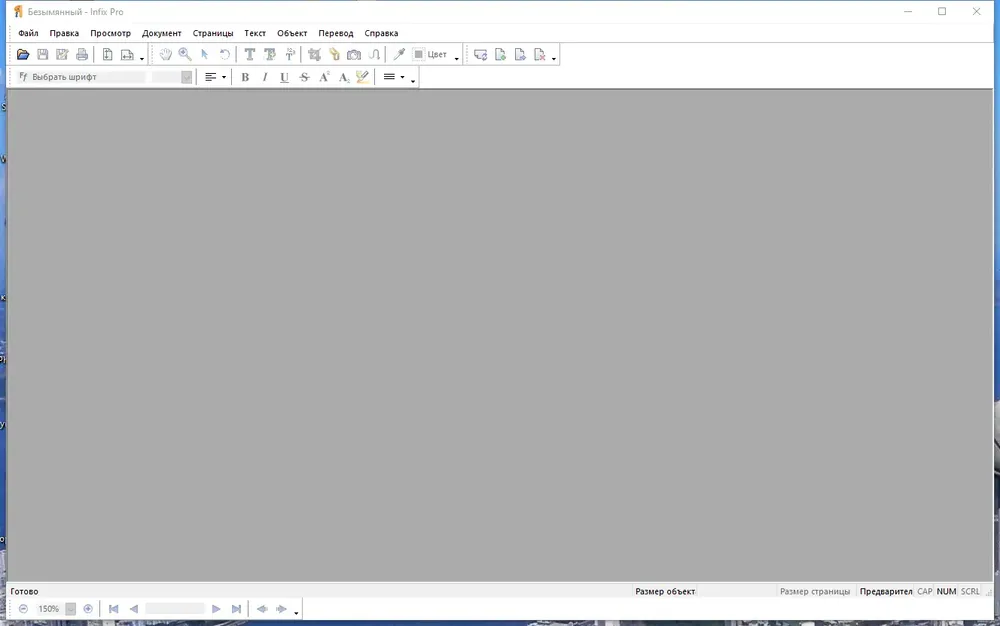Click the next view forward arrow
The image size is (1000, 626).
coord(281,609)
